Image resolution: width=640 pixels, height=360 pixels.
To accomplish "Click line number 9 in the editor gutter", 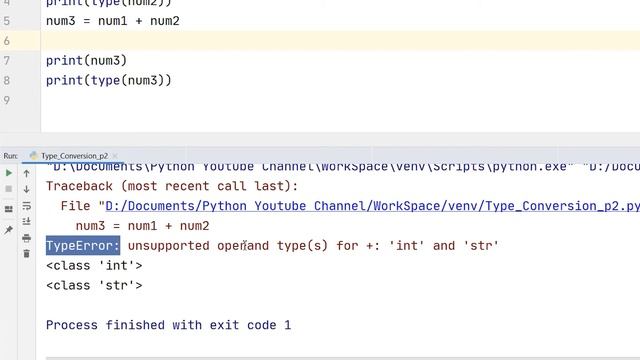I will (x=7, y=100).
